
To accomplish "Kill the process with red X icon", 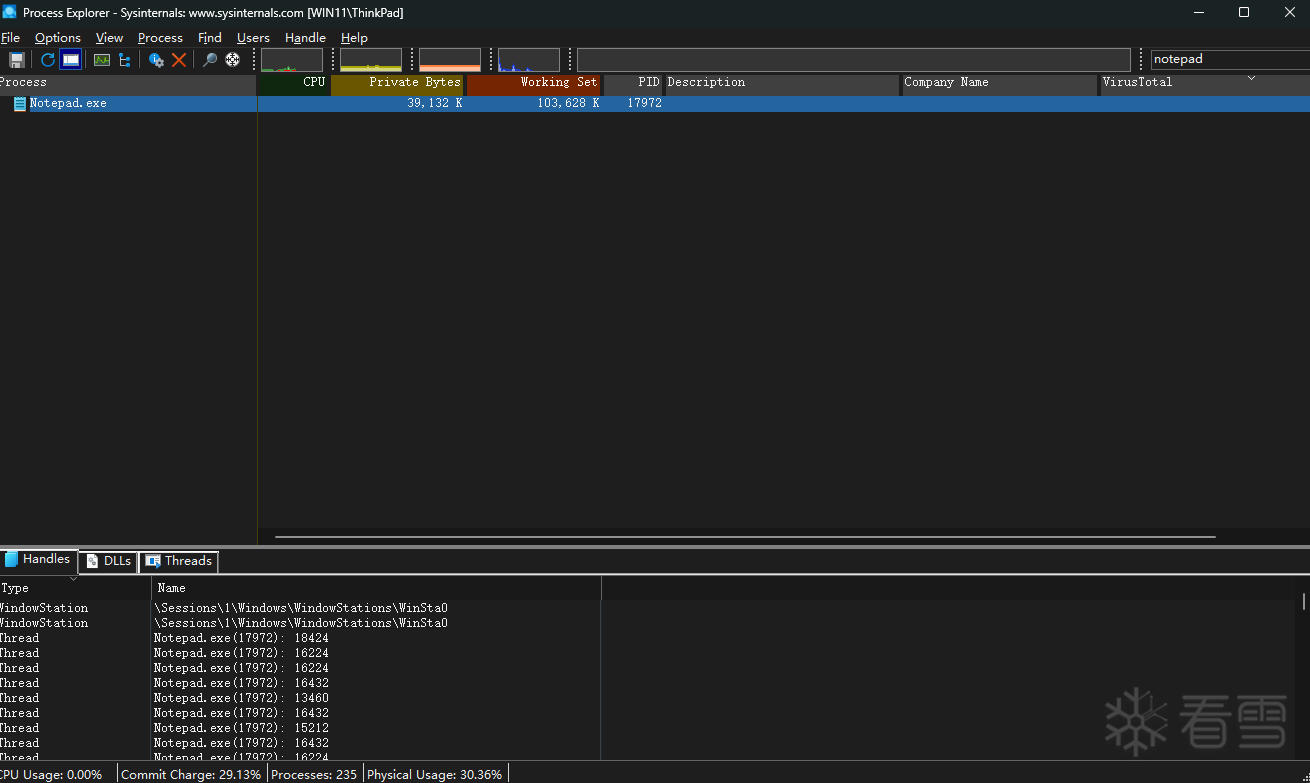I will point(179,60).
